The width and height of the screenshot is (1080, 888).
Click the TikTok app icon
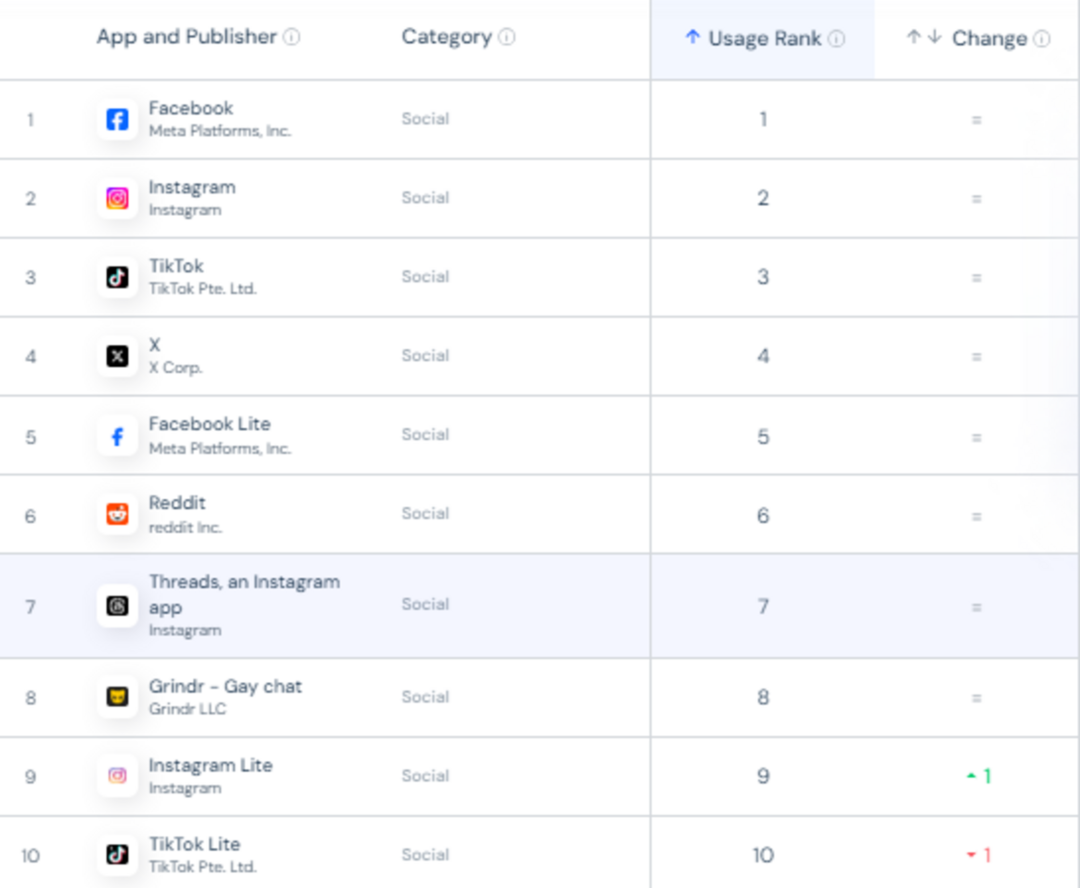[x=117, y=278]
